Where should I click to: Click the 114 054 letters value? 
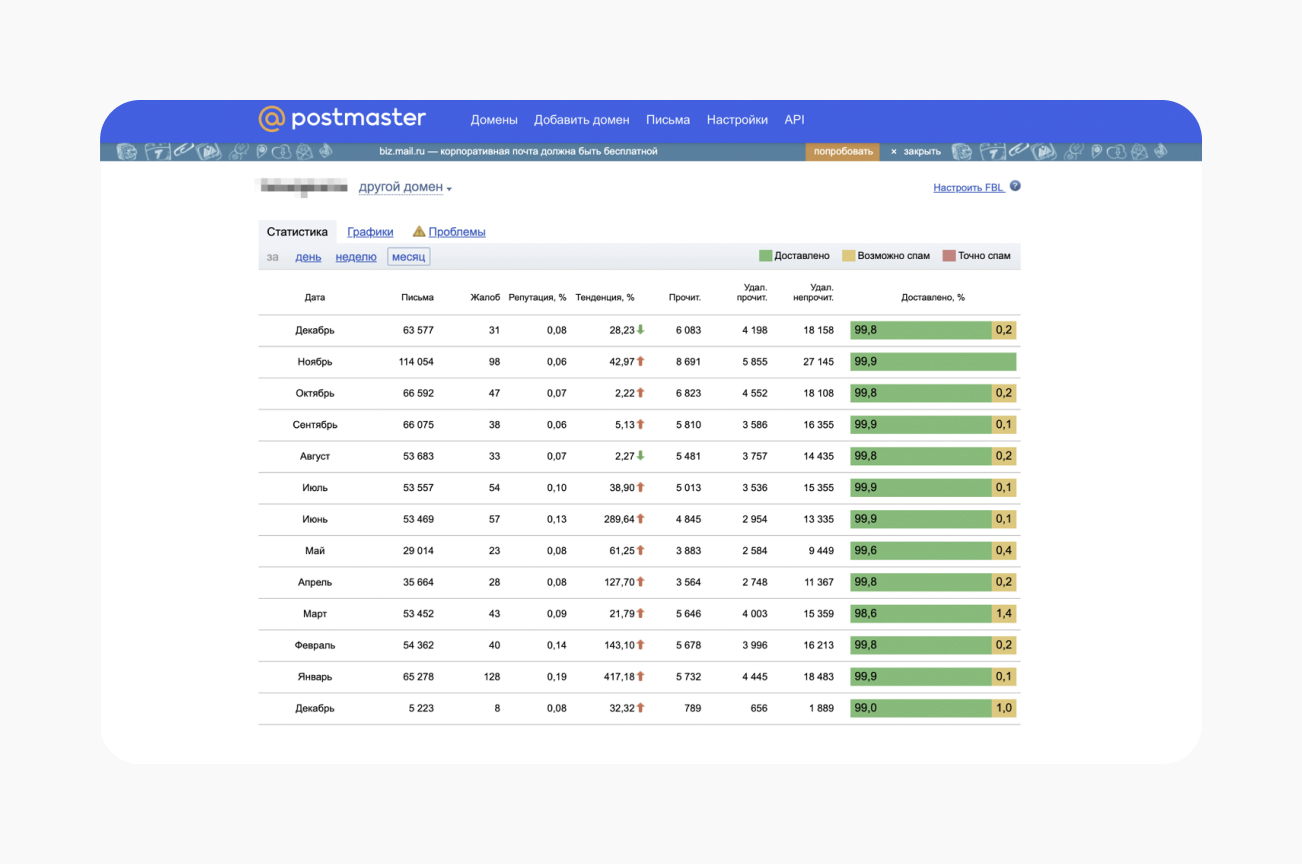(x=417, y=362)
